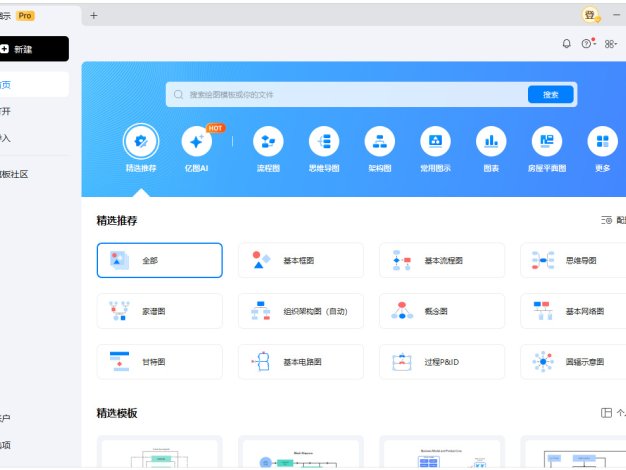Open the first featured template thumbnail
Viewport: 626px width, 470px height.
tap(160, 452)
